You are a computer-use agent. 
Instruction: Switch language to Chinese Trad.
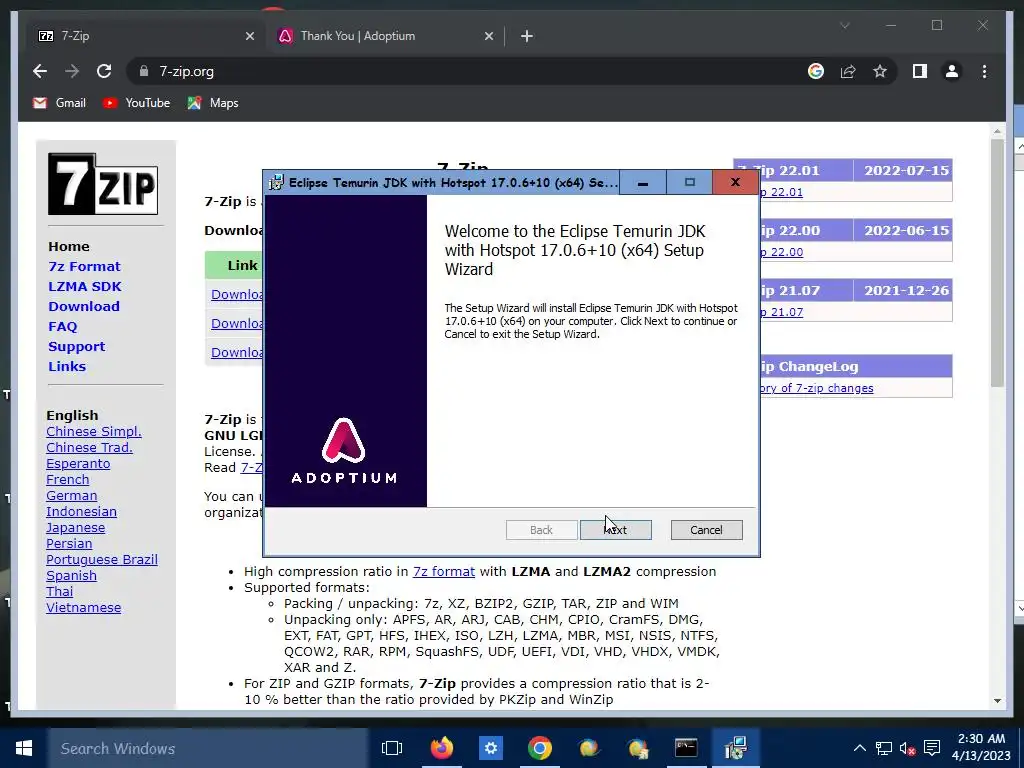pos(89,447)
